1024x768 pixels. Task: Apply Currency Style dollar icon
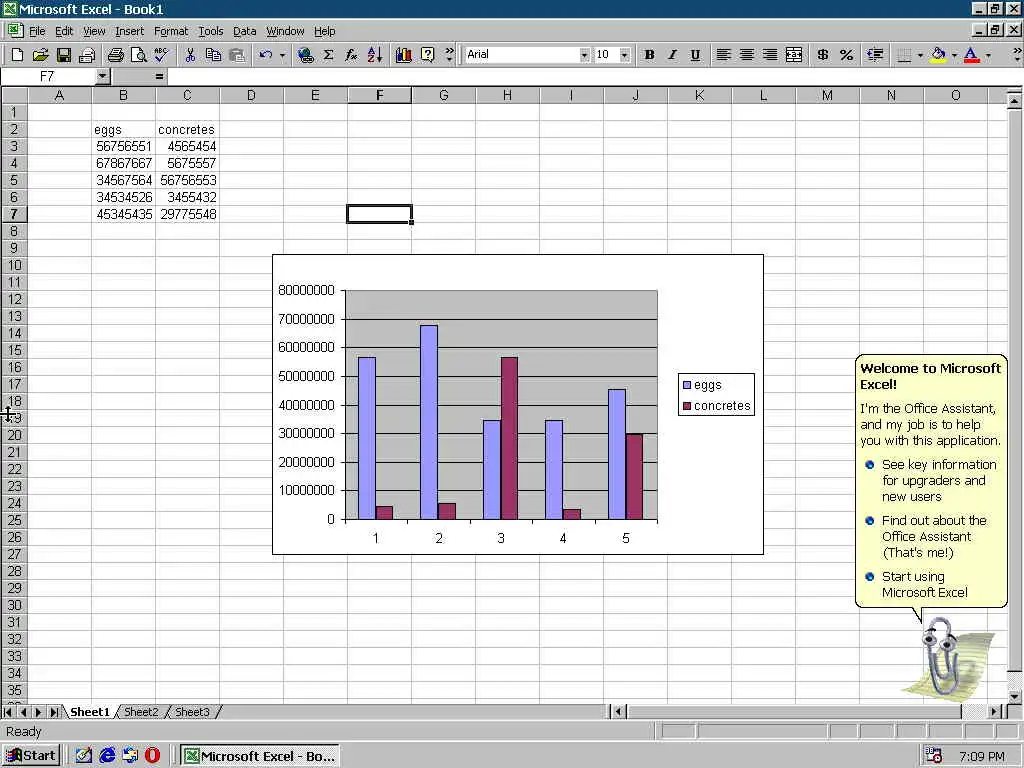point(823,55)
